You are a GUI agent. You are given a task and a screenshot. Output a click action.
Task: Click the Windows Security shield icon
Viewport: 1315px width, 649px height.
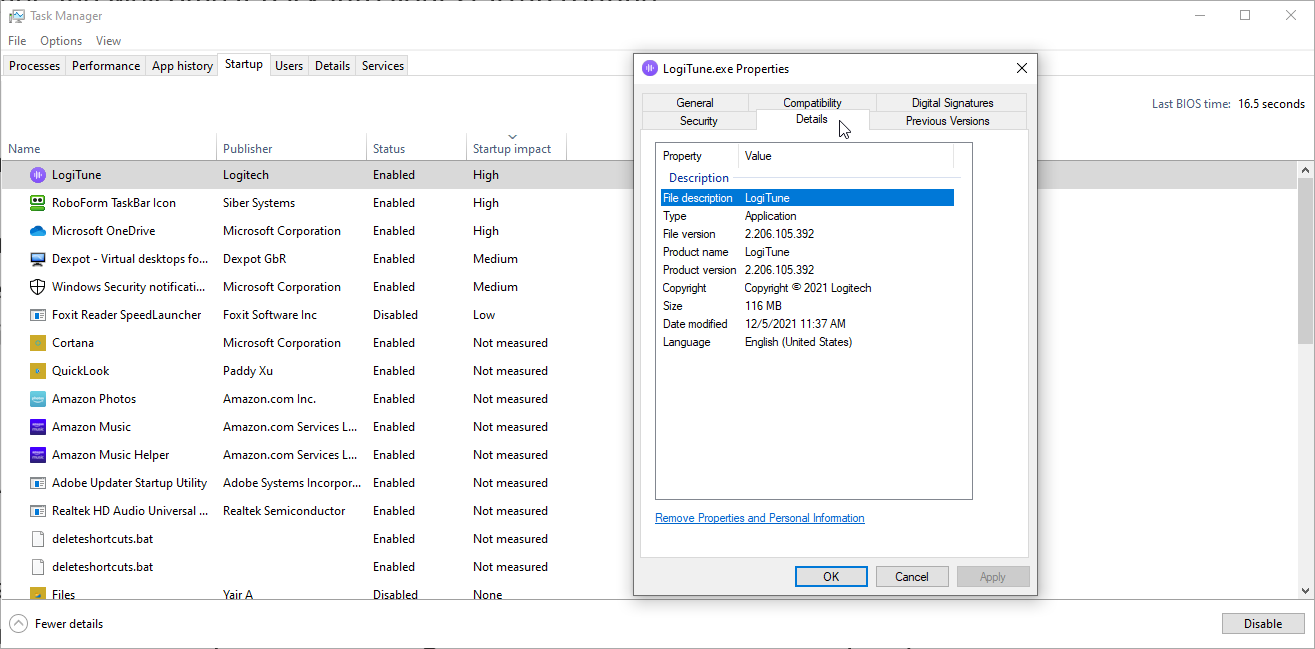[38, 287]
